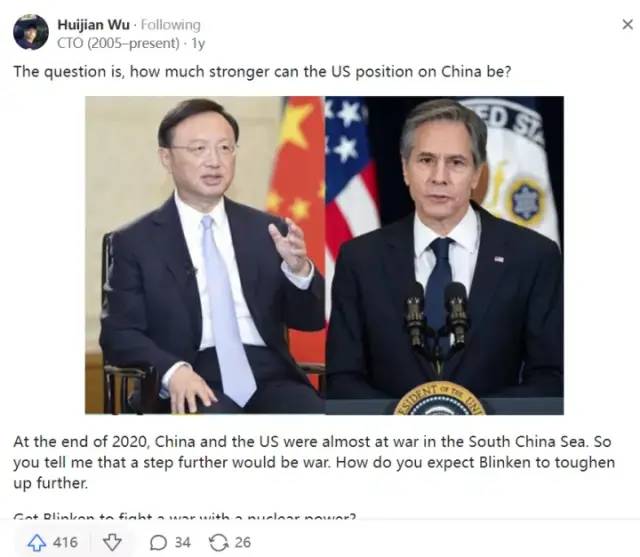Select the heading about US position on China
Viewport: 640px width, 557px height.
click(262, 72)
